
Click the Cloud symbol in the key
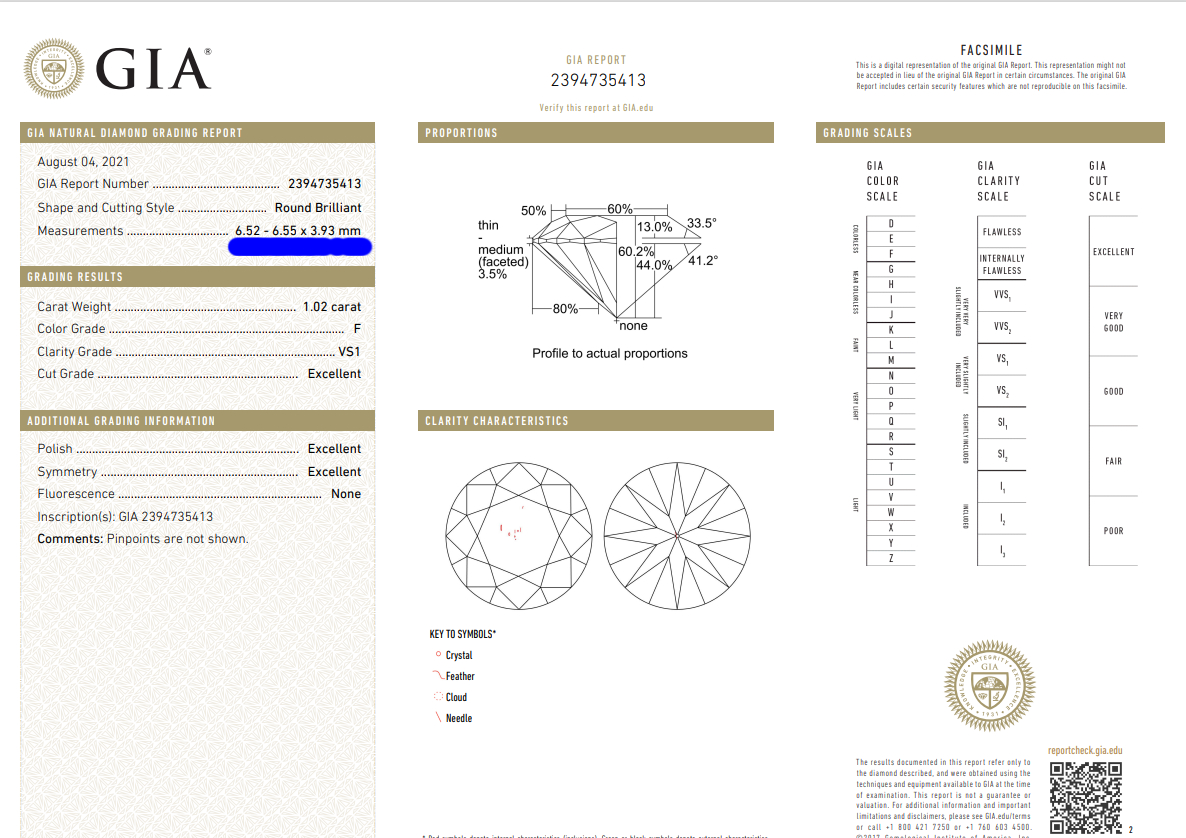click(438, 697)
